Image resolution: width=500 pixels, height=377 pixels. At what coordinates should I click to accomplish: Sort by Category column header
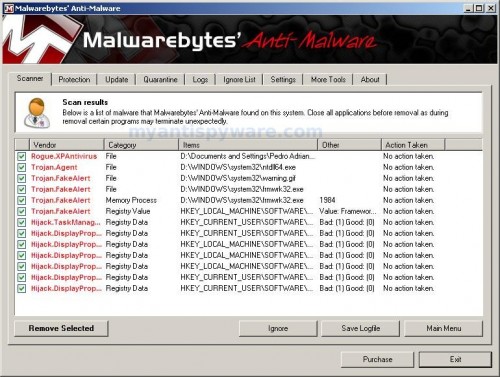pyautogui.click(x=141, y=145)
